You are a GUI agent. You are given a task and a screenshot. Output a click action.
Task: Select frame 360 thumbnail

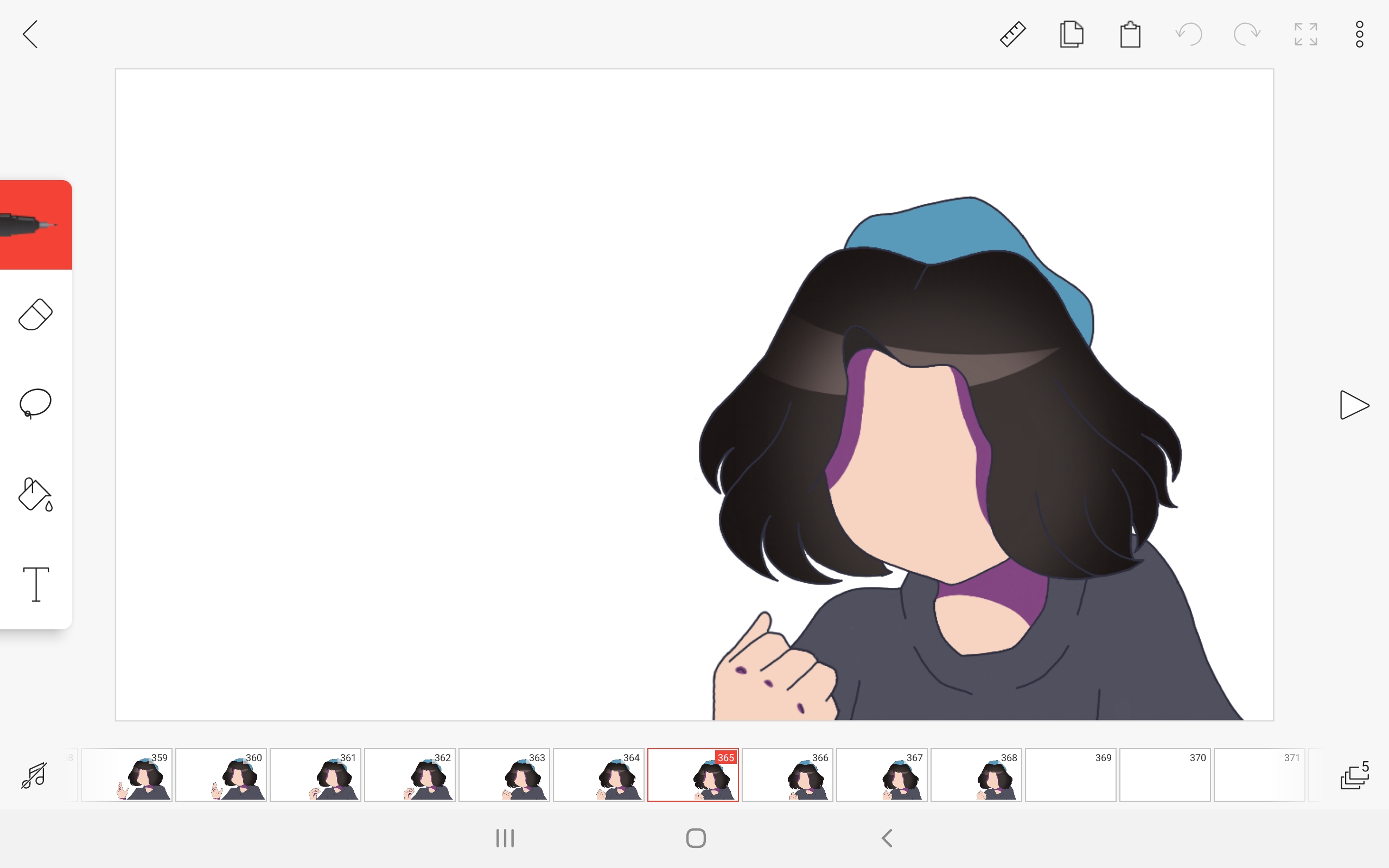pyautogui.click(x=221, y=775)
